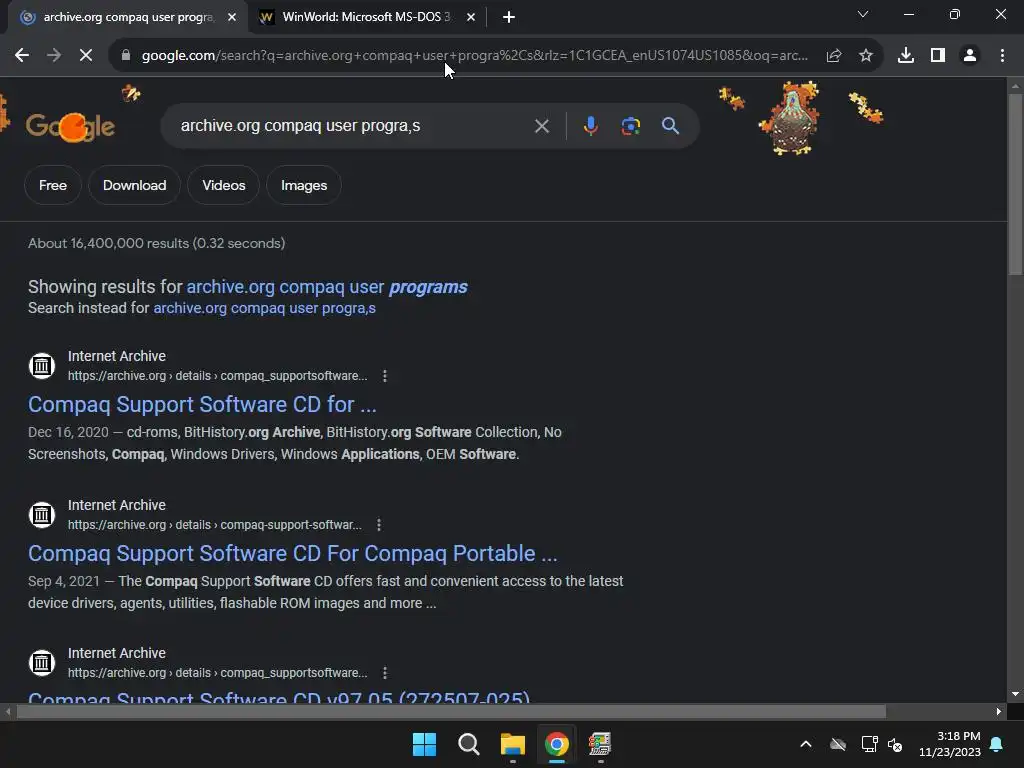Switch to Videos results

(224, 185)
